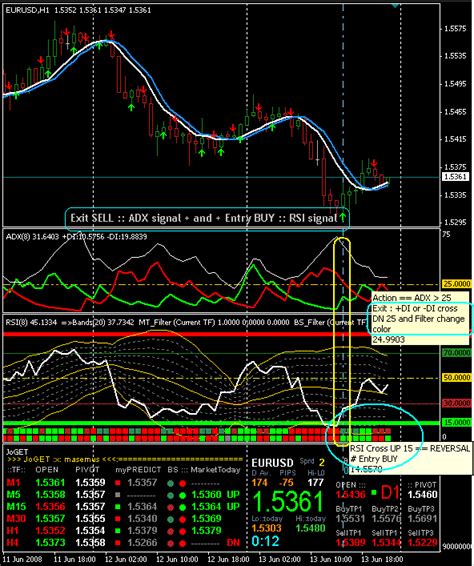The image size is (474, 566).
Task: Click the BuyTP2 value 1.5576
Action: pos(386,518)
